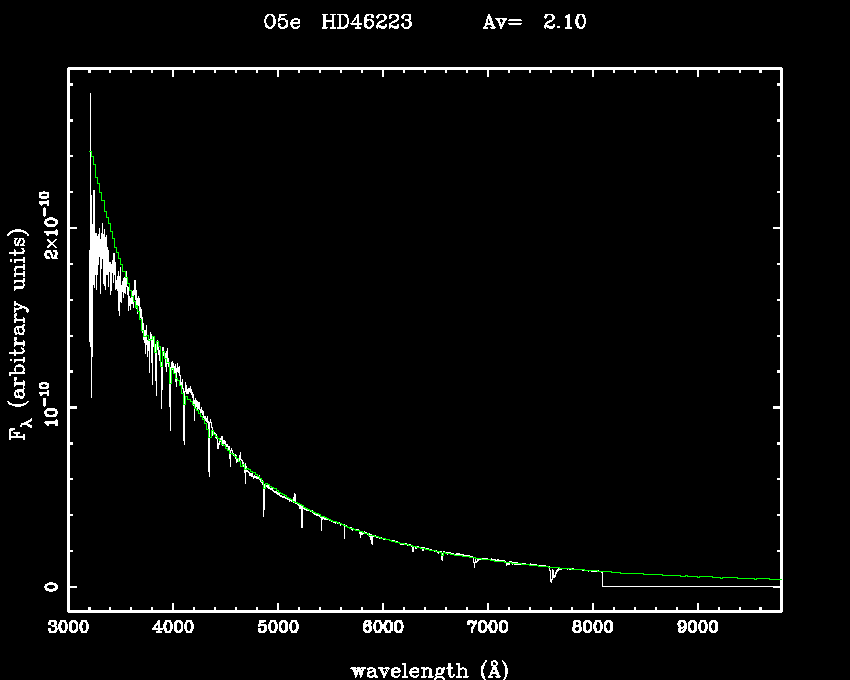The image size is (850, 680).
Task: Click the green model curve's right end
Action: point(777,579)
